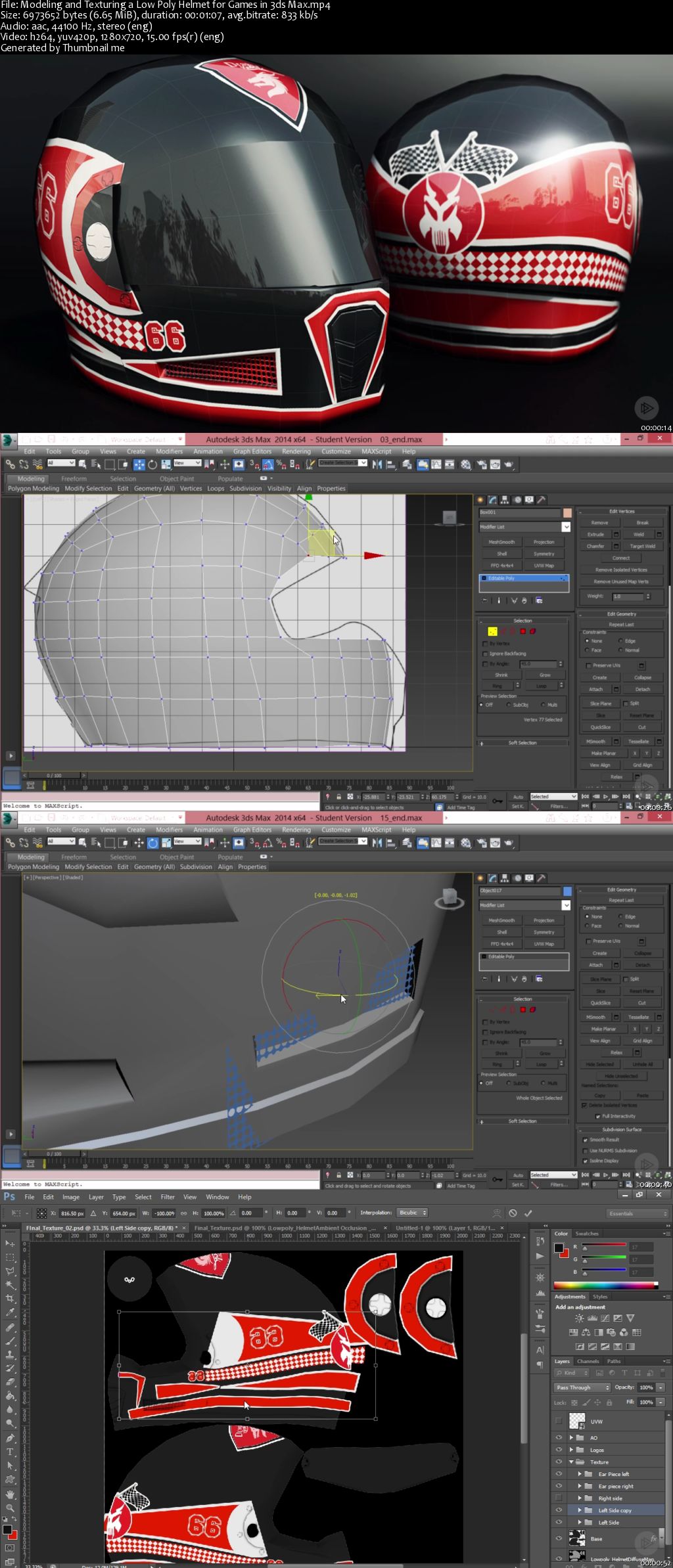This screenshot has height=1568, width=673.
Task: Select Edge constraint radio in 03_end.max
Action: (x=620, y=640)
